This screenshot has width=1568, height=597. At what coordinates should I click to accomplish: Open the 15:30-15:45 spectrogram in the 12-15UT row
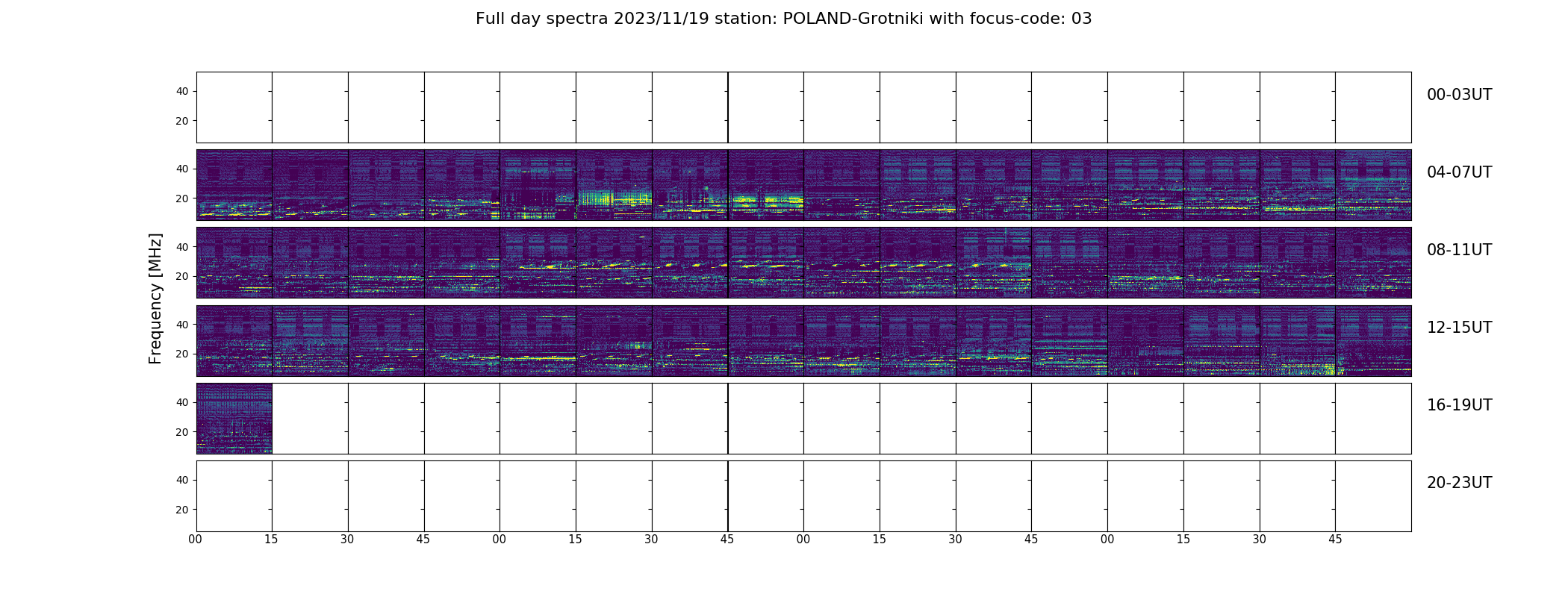(1298, 340)
